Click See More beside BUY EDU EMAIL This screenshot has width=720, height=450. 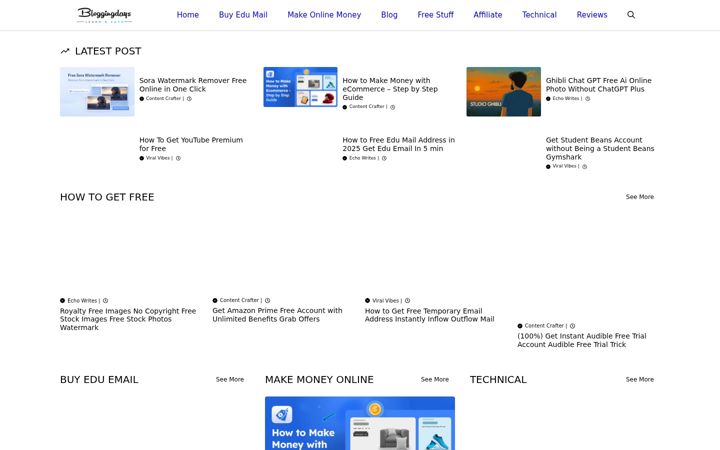(x=230, y=380)
